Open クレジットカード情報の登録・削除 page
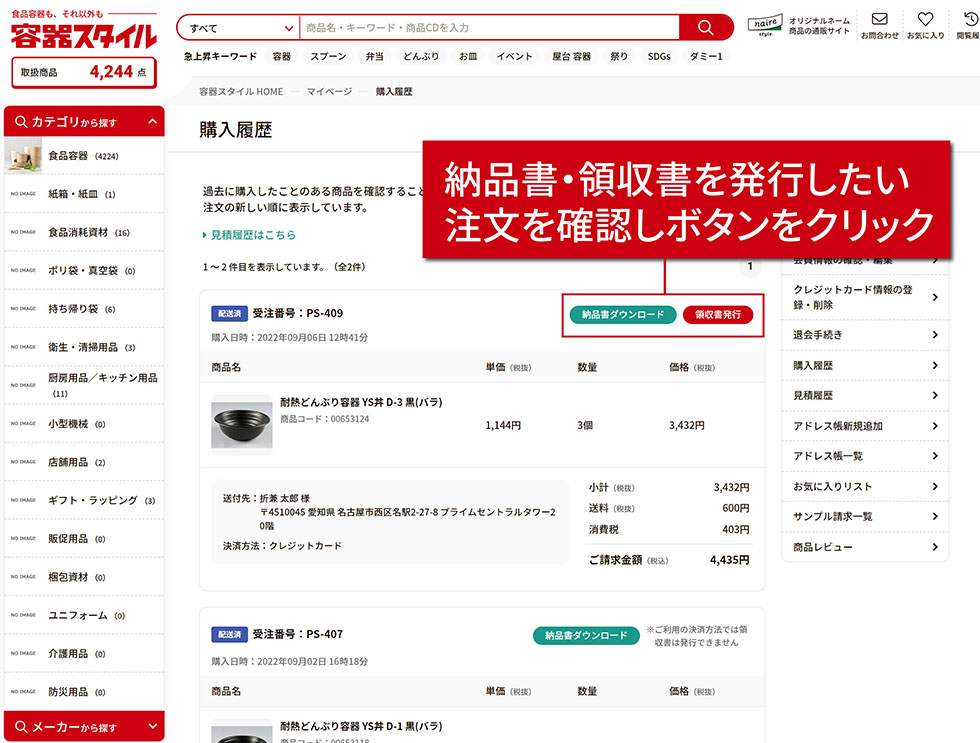 pyautogui.click(x=858, y=295)
